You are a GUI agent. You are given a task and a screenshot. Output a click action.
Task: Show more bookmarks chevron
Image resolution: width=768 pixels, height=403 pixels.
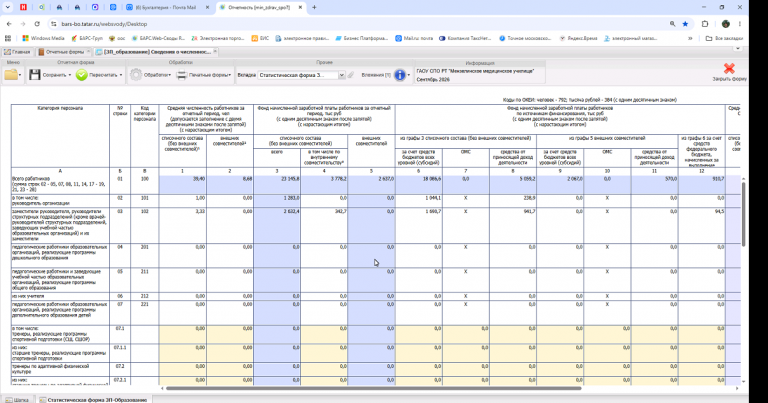pyautogui.click(x=690, y=38)
